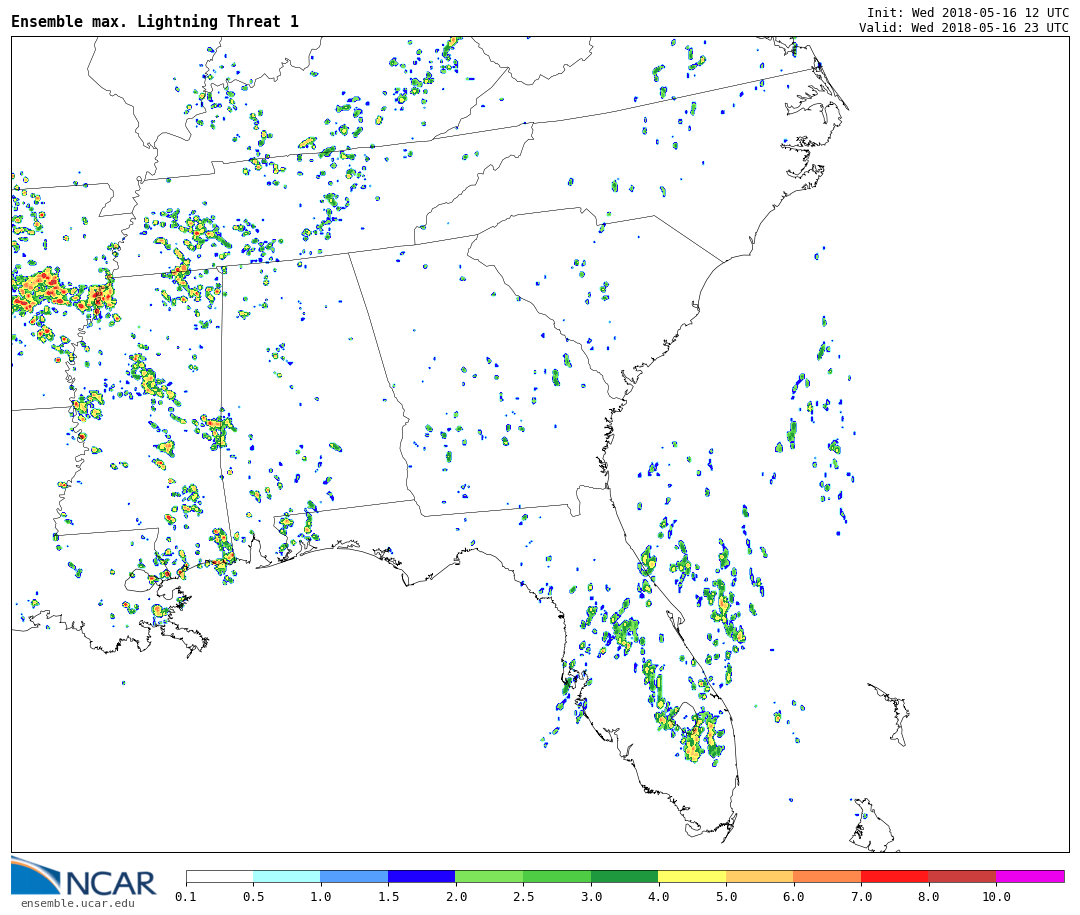Click the bright red 7.0–8.0 color segment

[894, 876]
